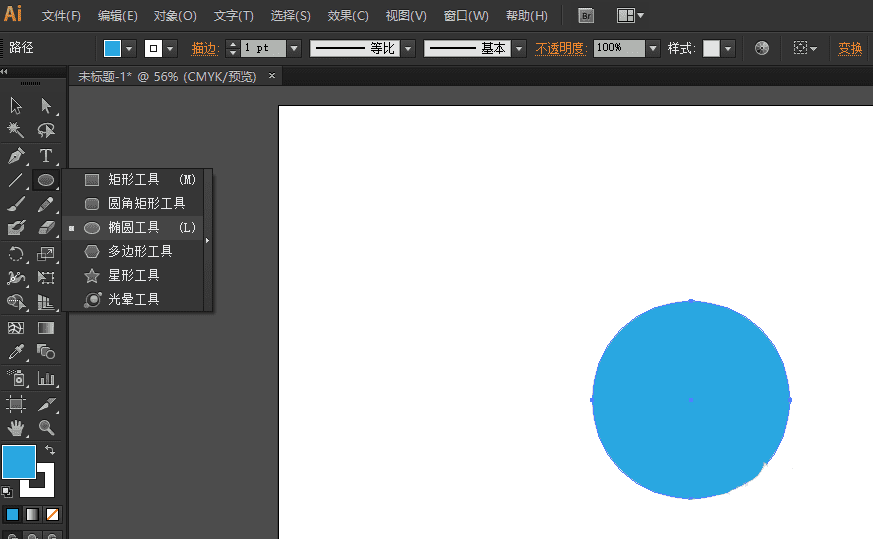The height and width of the screenshot is (539, 873).
Task: Click the 描边 stroke link
Action: [x=204, y=48]
